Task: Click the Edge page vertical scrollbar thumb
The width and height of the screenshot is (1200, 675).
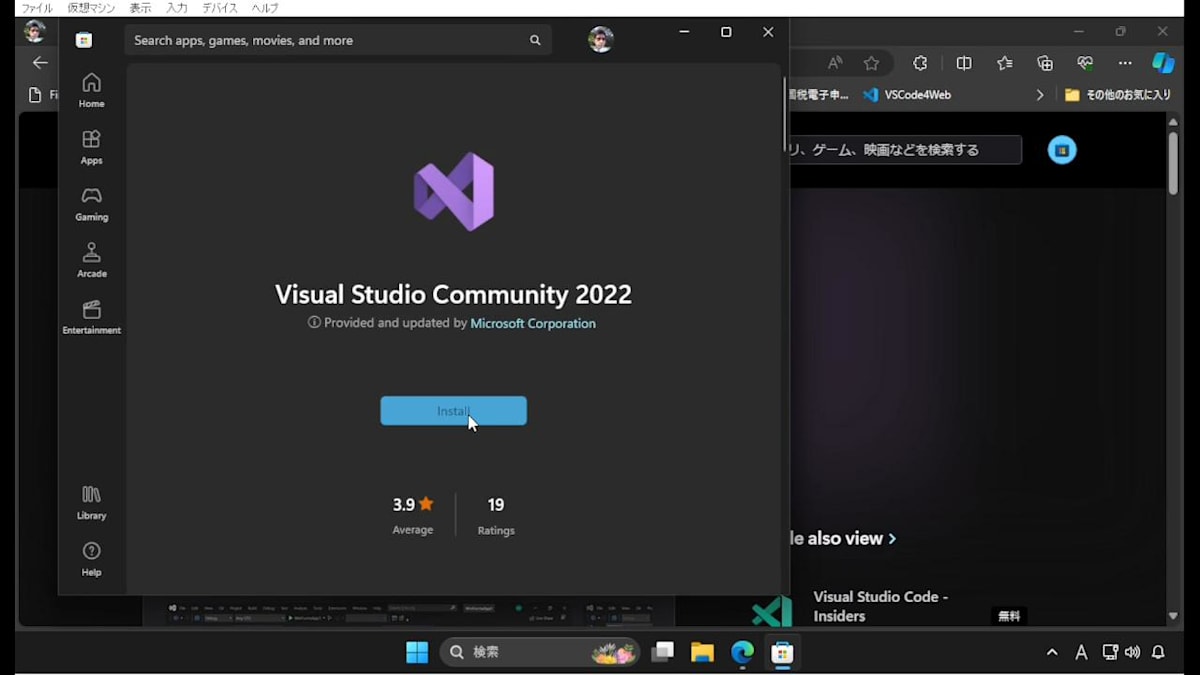Action: point(1173,162)
